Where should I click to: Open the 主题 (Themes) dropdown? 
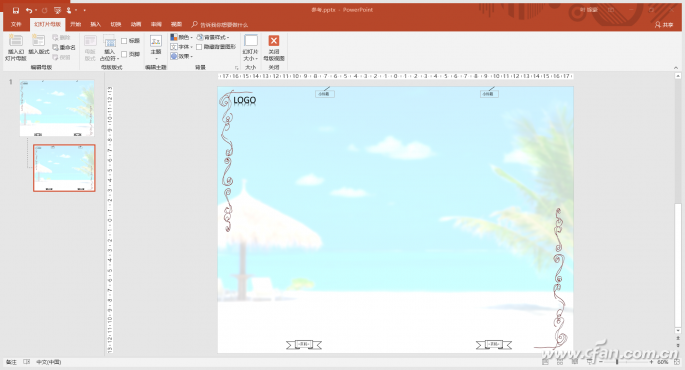coord(156,48)
